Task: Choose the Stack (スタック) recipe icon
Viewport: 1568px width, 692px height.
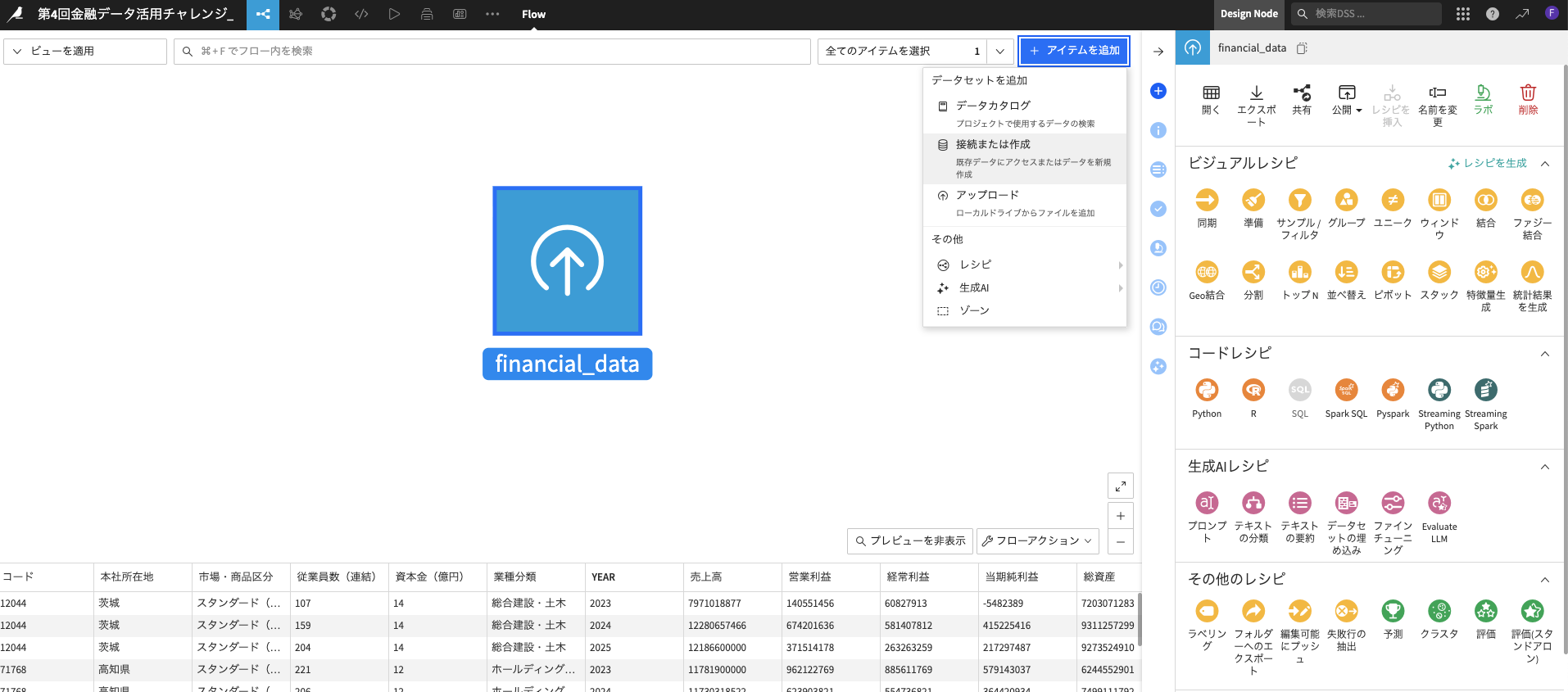Action: pos(1439,272)
